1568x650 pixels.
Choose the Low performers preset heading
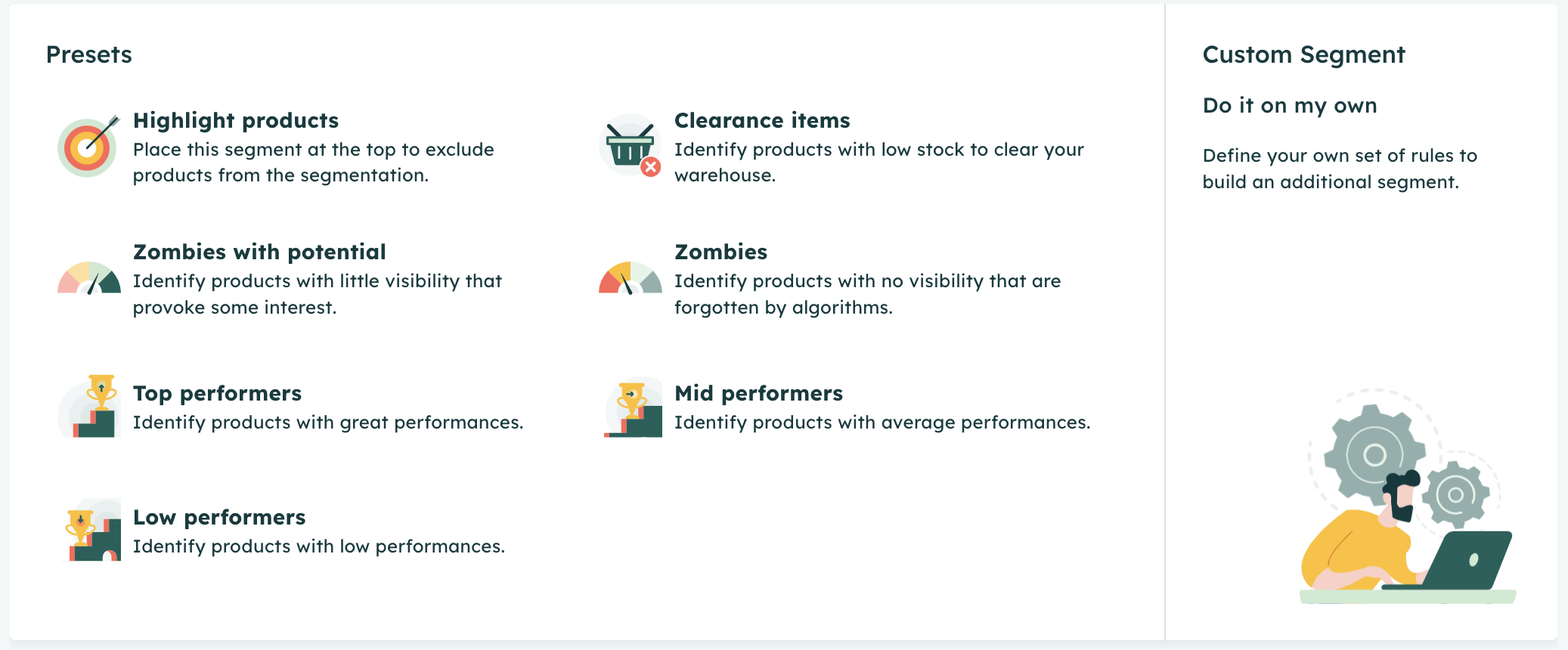tap(219, 517)
